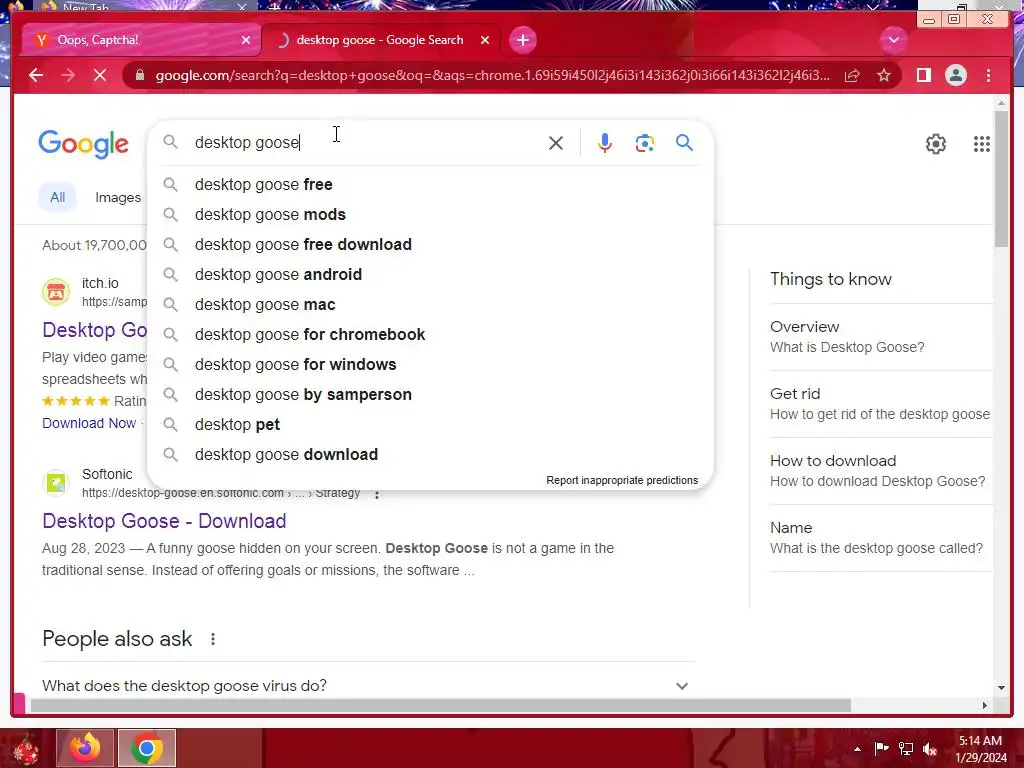Close the desktop goose search tab
Viewport: 1024px width, 768px height.
485,40
